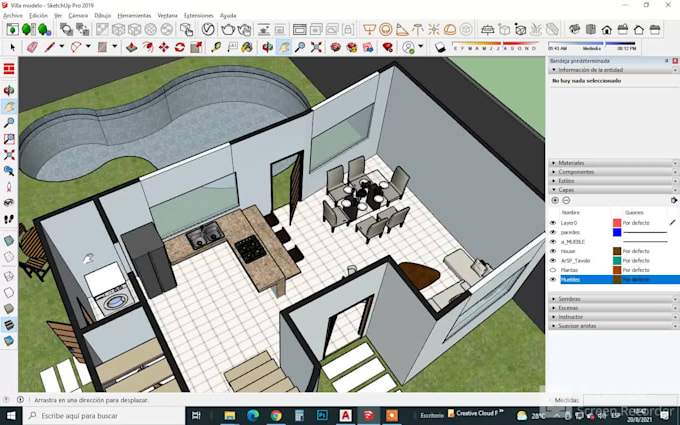This screenshot has height=425, width=680.
Task: Choose the Zoom magnifier in top toolbar
Action: [x=300, y=47]
